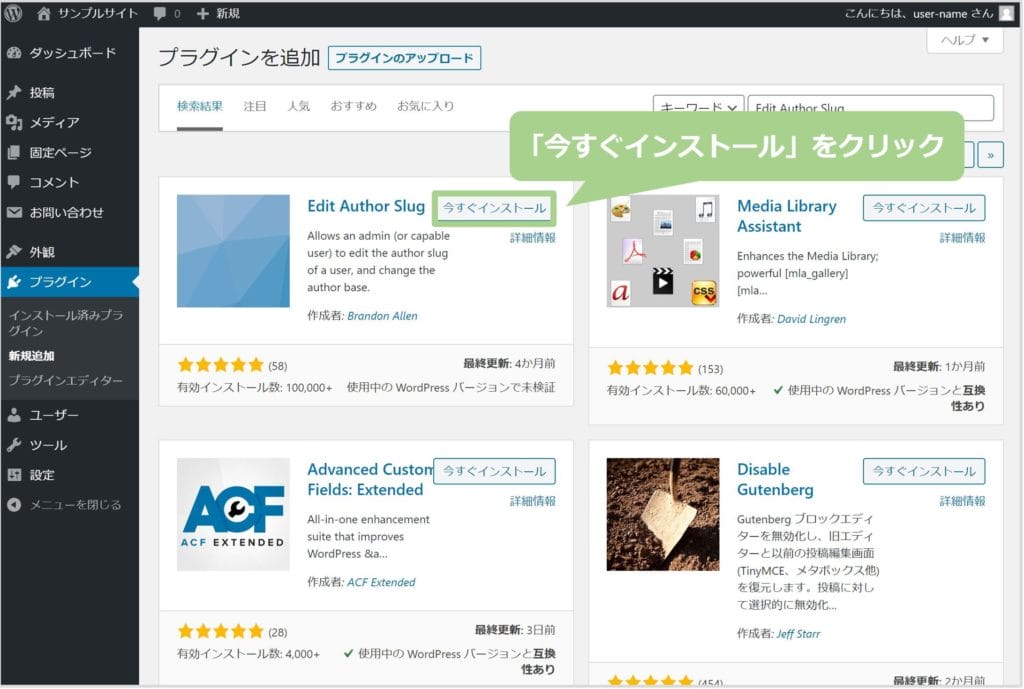Open 詳細情報 for Disable Gutenberg

tap(963, 501)
